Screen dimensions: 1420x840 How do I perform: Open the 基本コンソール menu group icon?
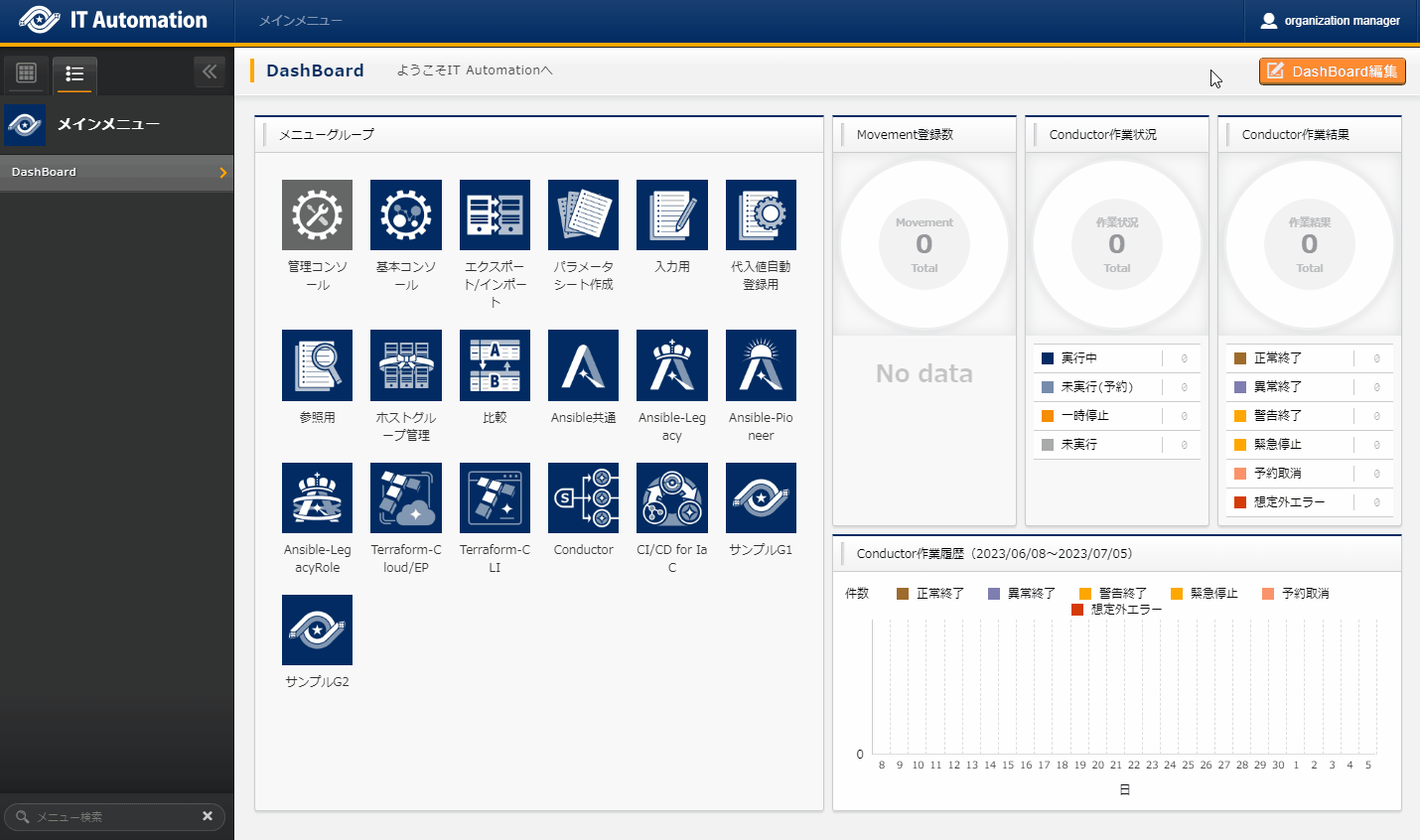405,214
